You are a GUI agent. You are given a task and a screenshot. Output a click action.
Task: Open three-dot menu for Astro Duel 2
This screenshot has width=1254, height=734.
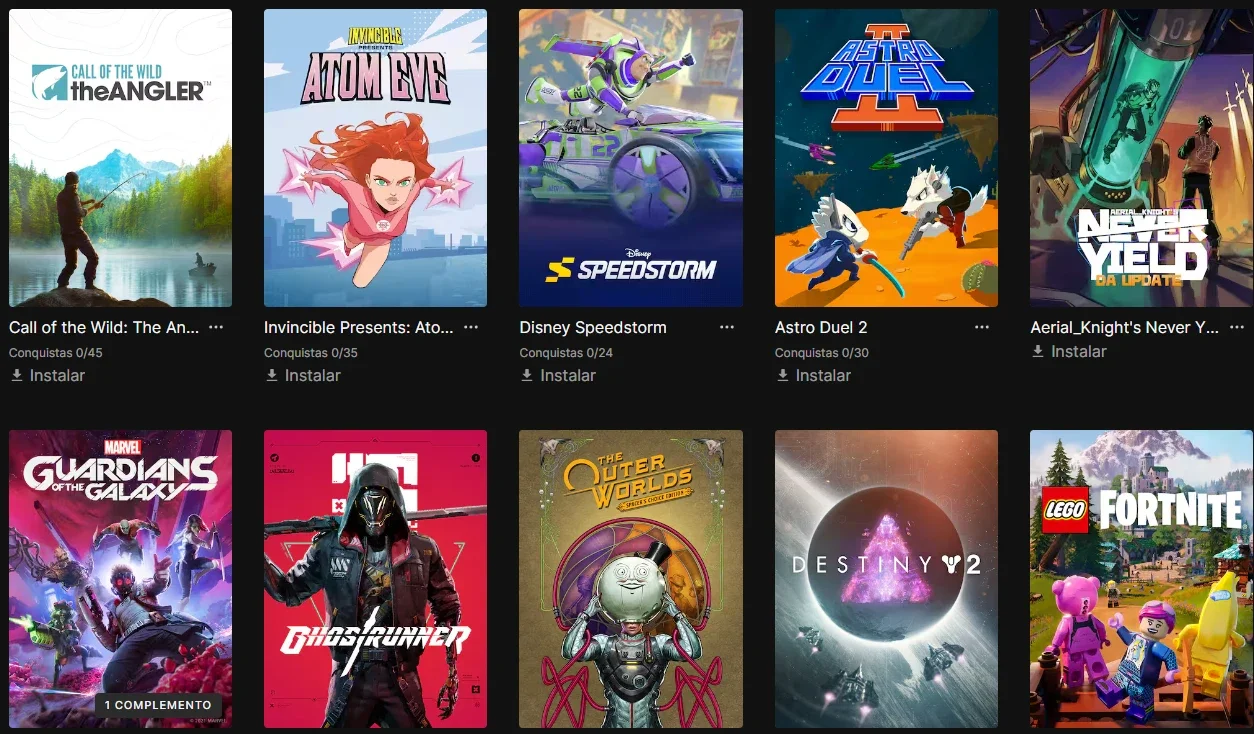point(982,327)
